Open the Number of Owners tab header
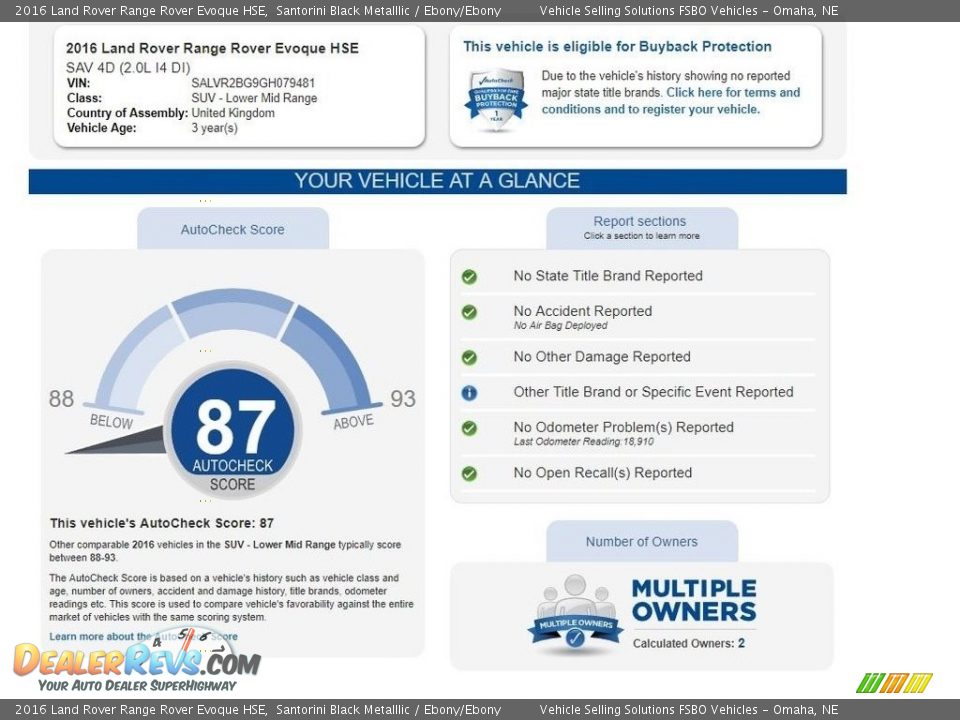 tap(642, 541)
